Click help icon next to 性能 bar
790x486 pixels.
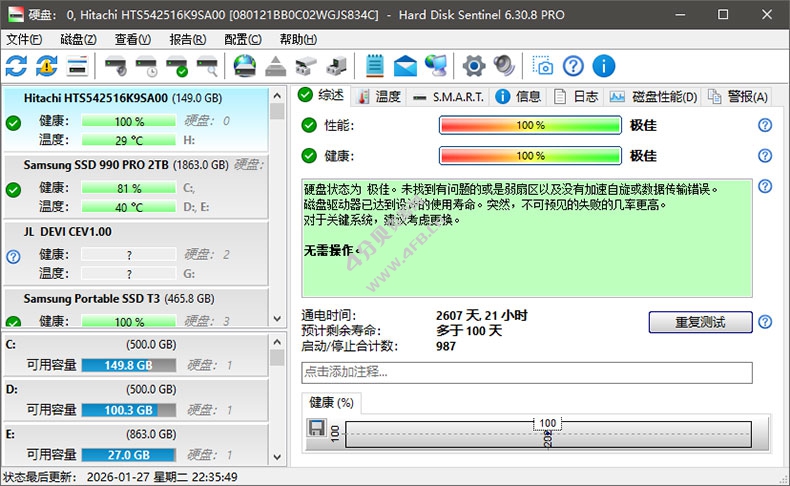pos(765,125)
